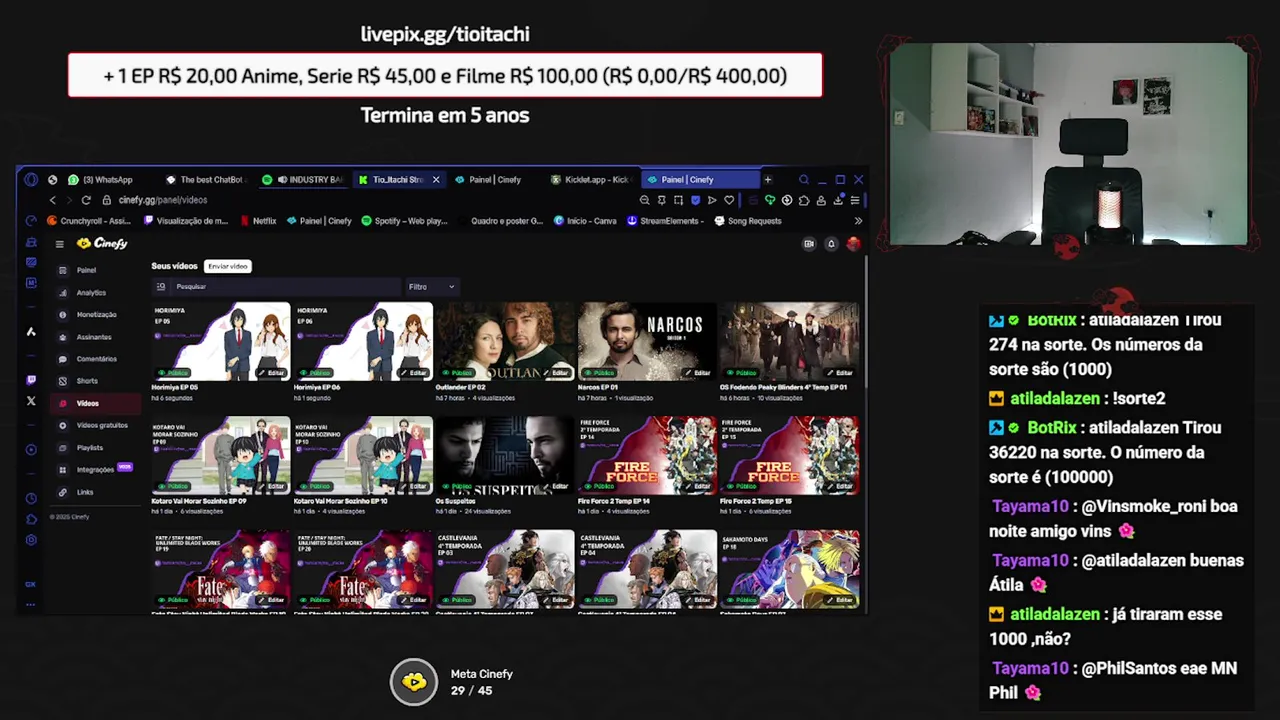Switch to the INDUSTRY BABY tab

[303, 180]
